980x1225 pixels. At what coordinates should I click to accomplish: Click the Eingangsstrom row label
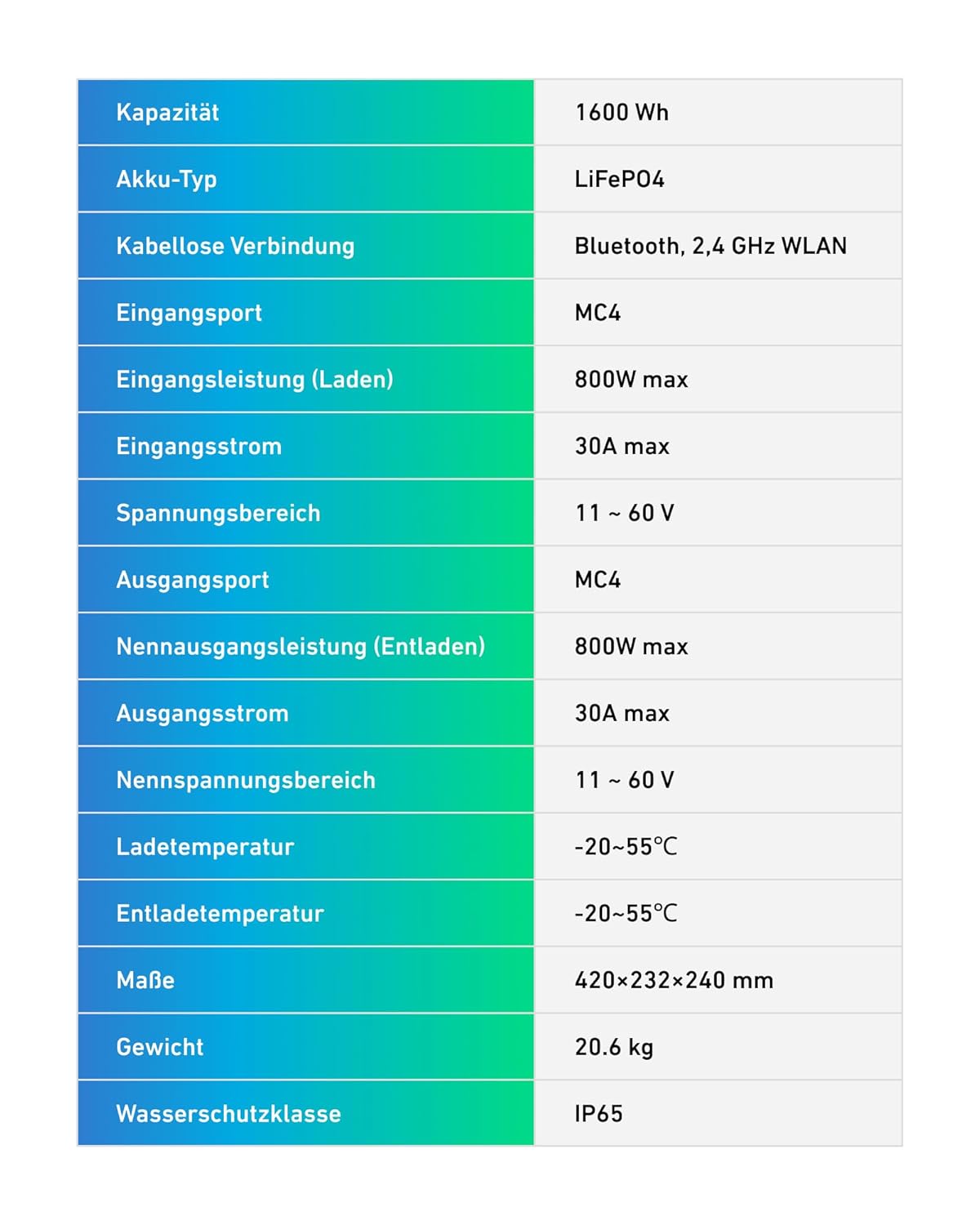pos(198,447)
